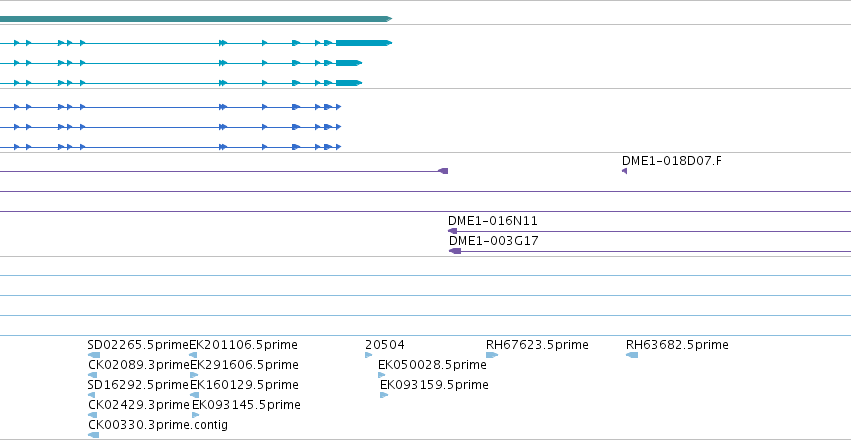This screenshot has height=440, width=851.
Task: Select the purple block ending the long purple line
Action: click(x=443, y=171)
